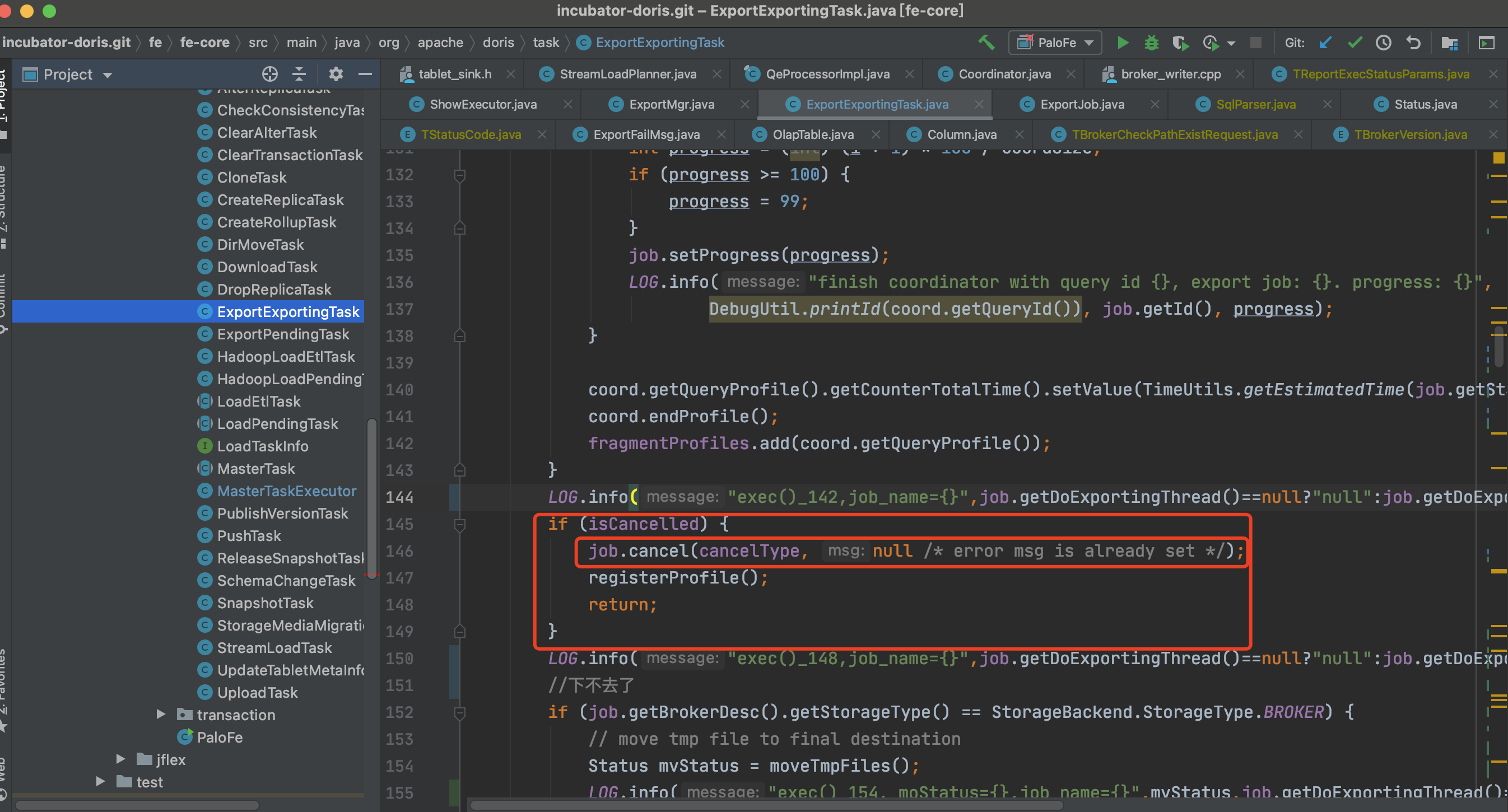Open Project Structure folder icon
Screen dimensions: 1508x812
(x=1449, y=43)
